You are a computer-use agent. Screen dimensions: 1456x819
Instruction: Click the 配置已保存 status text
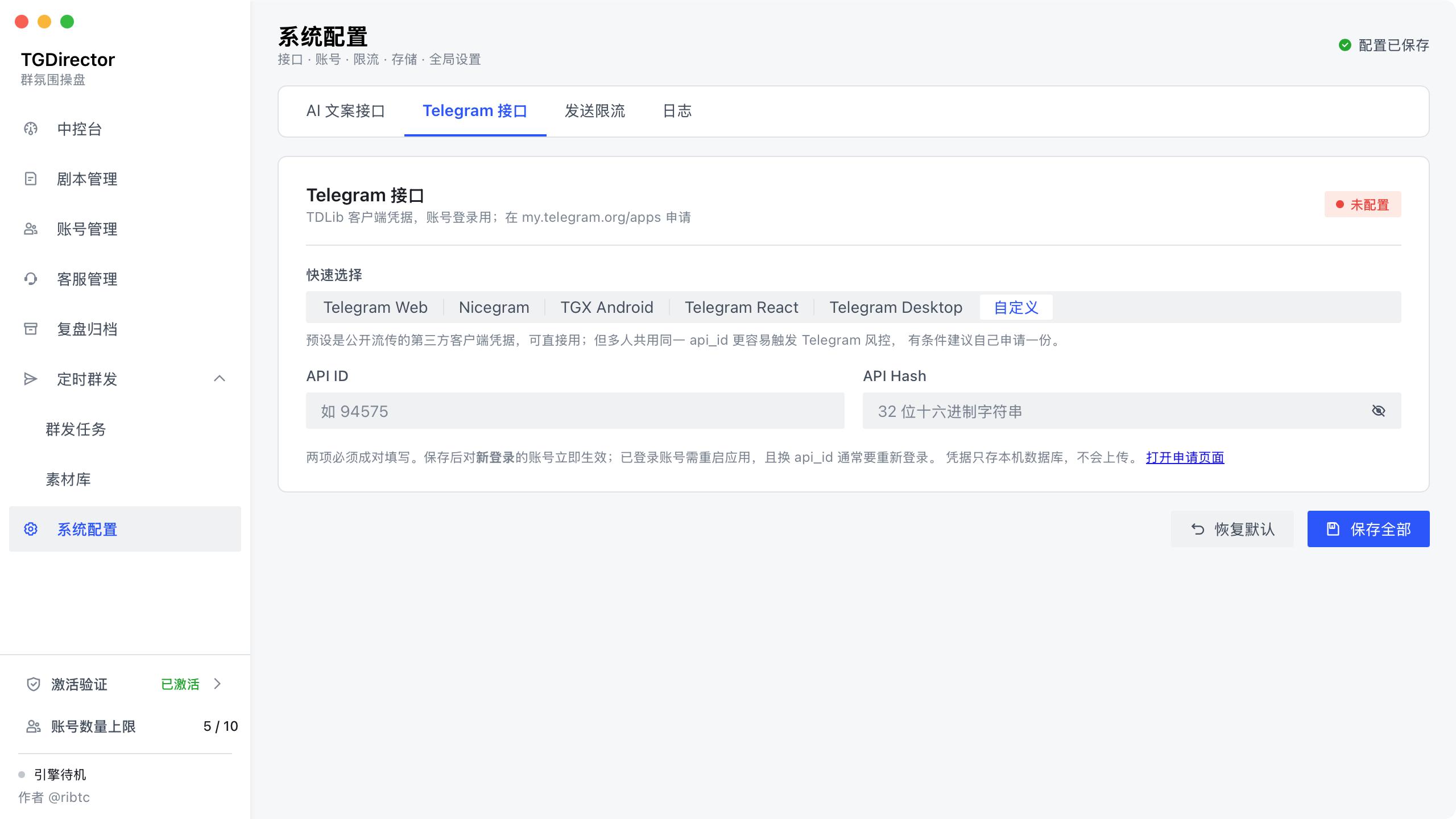(1394, 45)
